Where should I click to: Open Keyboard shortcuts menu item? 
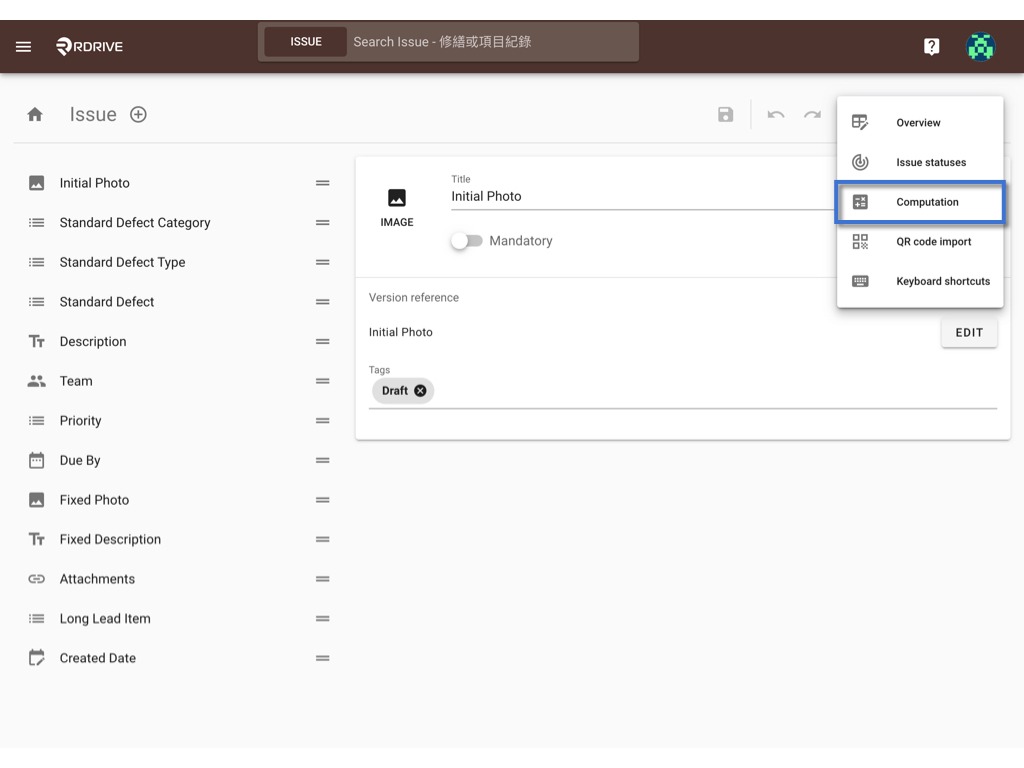click(x=920, y=281)
